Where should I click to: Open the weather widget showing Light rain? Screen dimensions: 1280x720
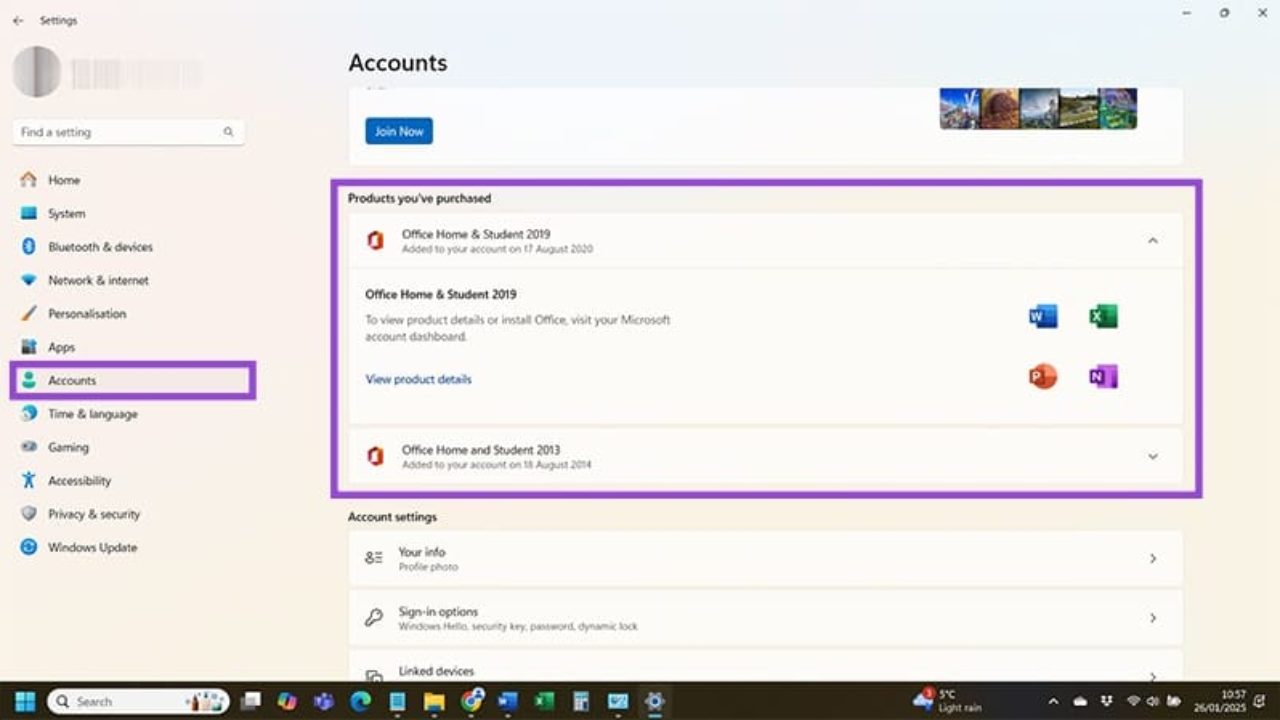[x=949, y=701]
